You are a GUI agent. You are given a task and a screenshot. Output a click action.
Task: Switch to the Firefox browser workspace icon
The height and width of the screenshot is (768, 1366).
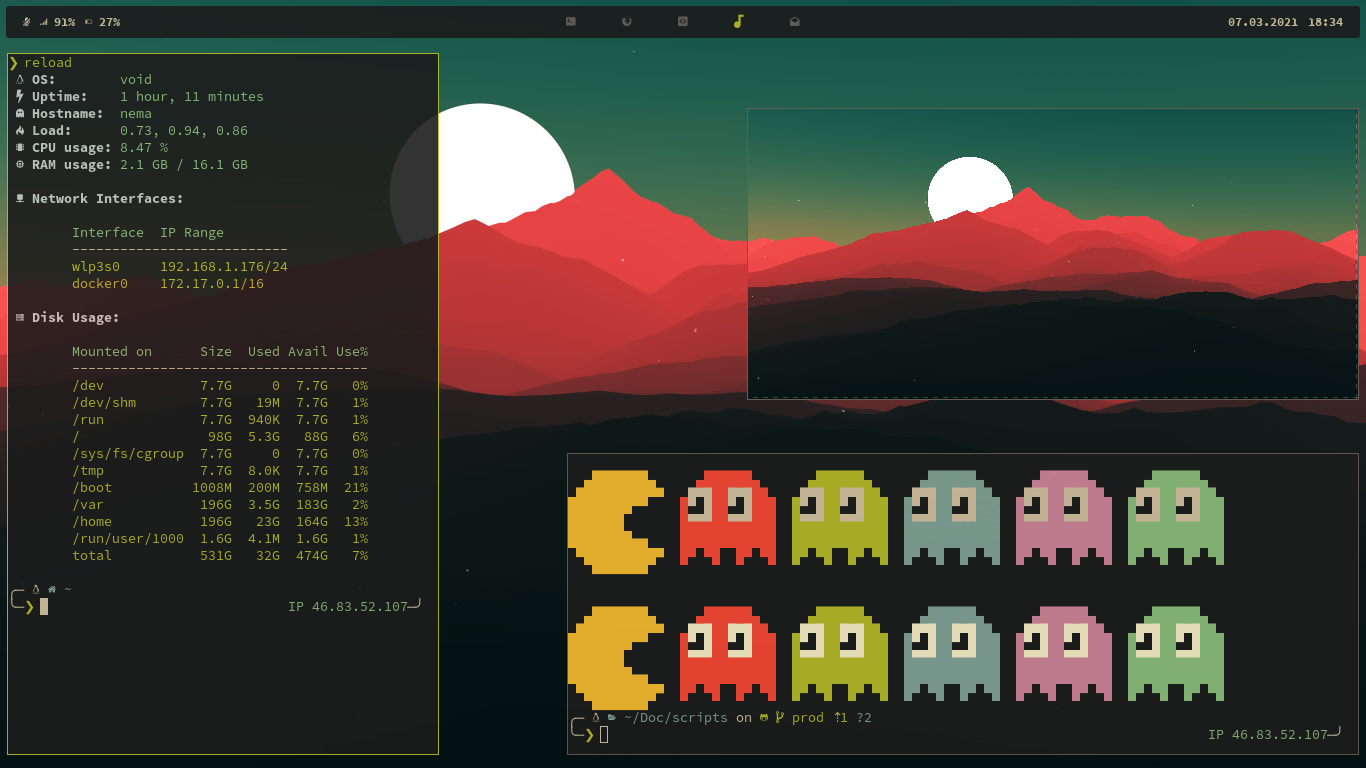point(627,21)
